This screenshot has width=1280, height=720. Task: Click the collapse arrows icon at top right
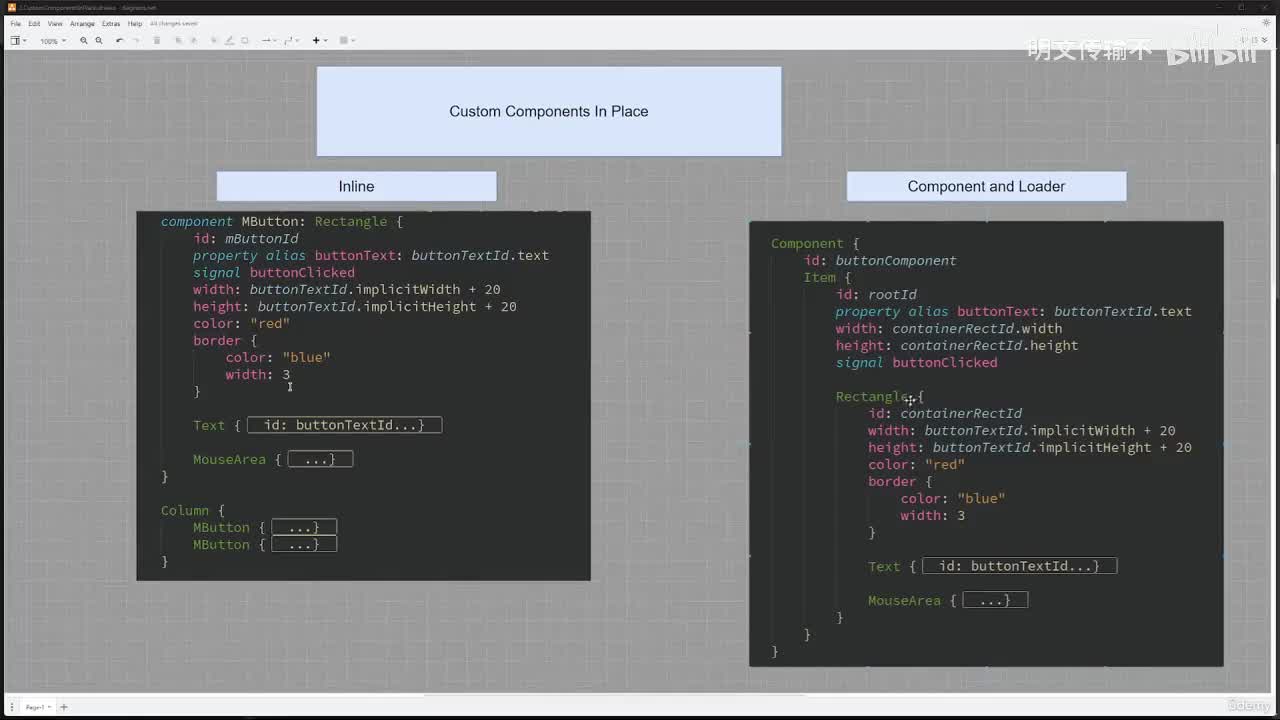(x=1264, y=40)
